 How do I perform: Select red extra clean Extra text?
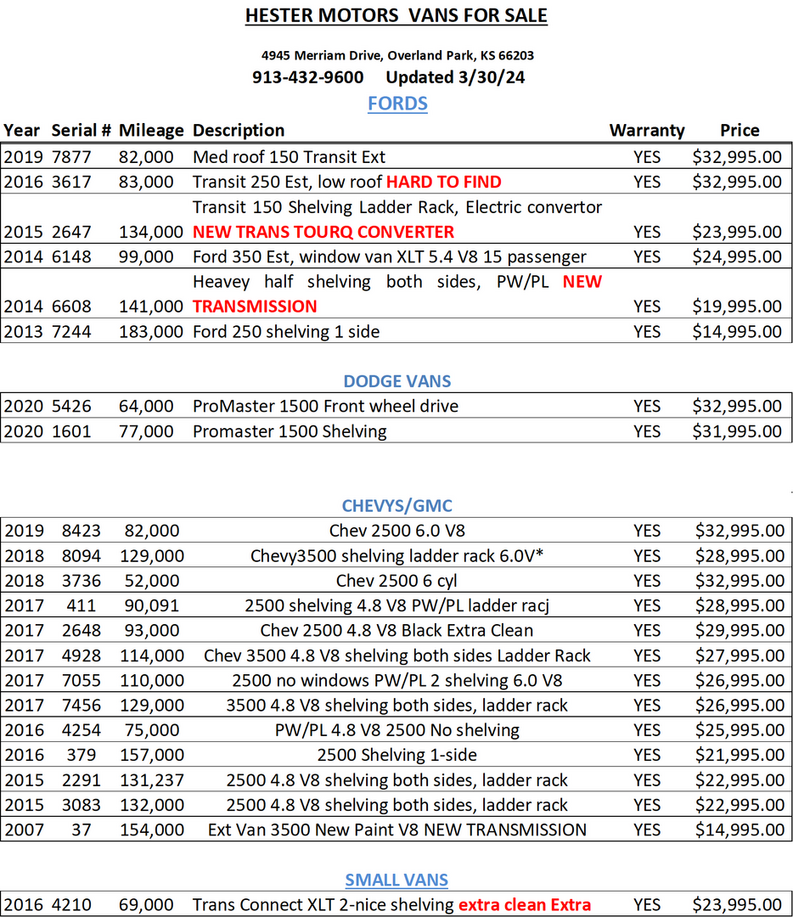pyautogui.click(x=525, y=905)
